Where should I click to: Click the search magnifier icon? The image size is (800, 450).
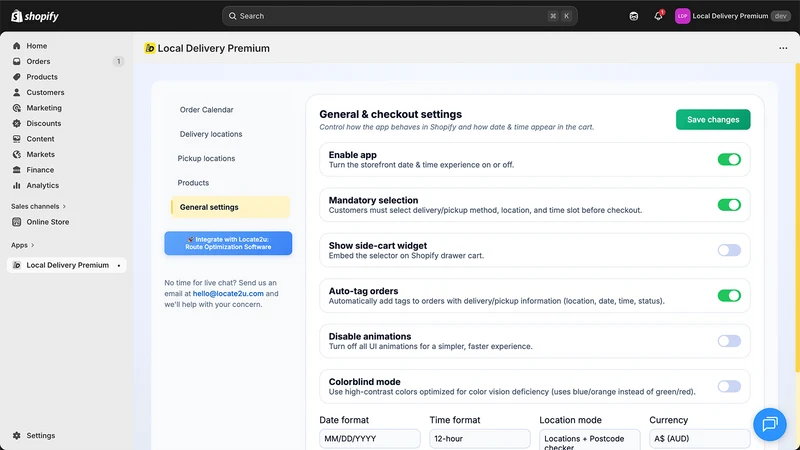[x=233, y=16]
